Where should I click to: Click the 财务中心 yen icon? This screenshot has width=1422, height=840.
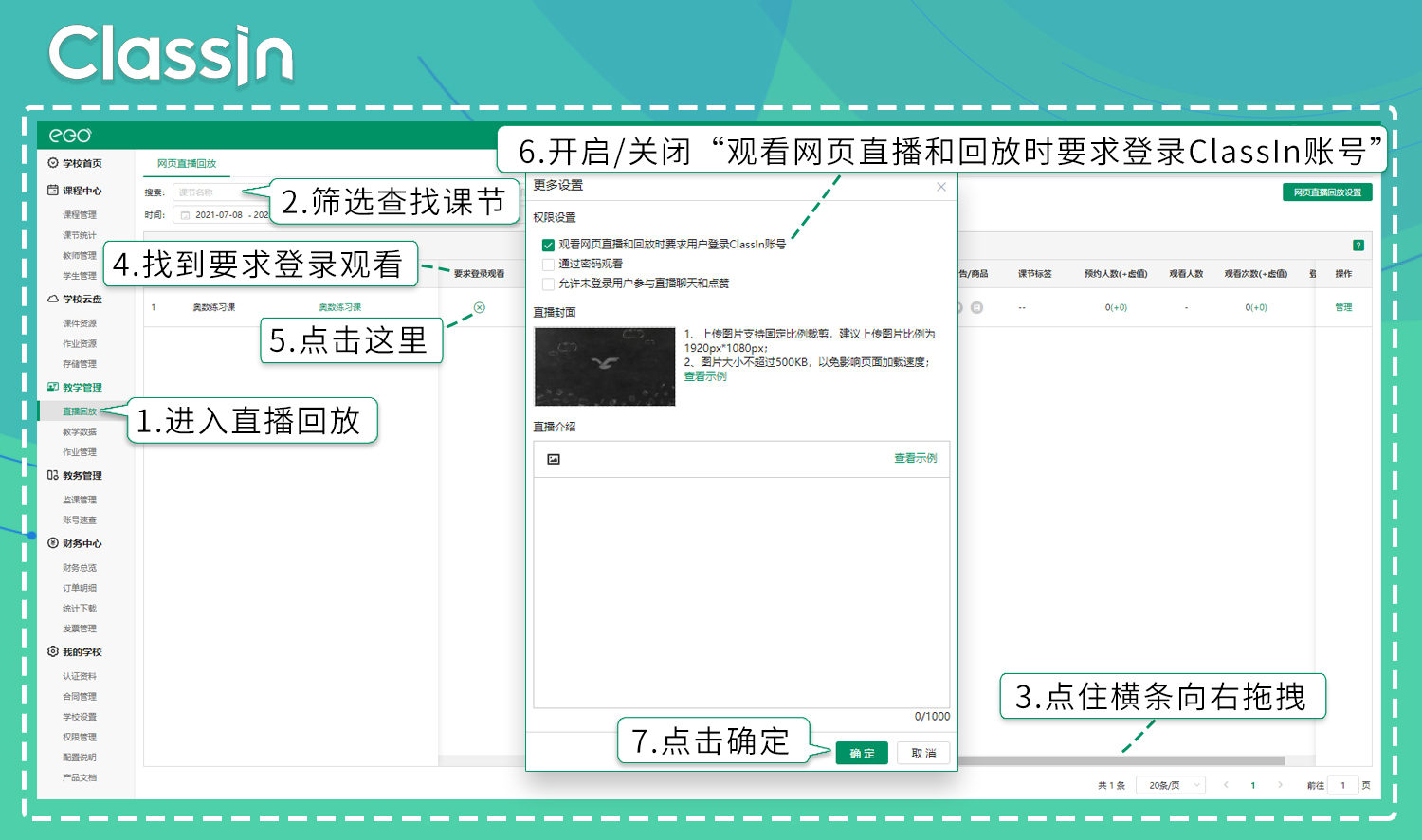point(53,543)
